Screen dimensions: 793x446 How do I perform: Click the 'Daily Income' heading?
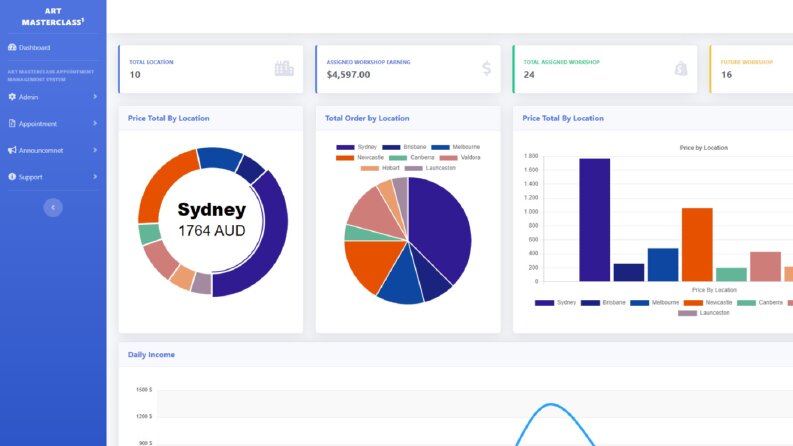point(151,354)
